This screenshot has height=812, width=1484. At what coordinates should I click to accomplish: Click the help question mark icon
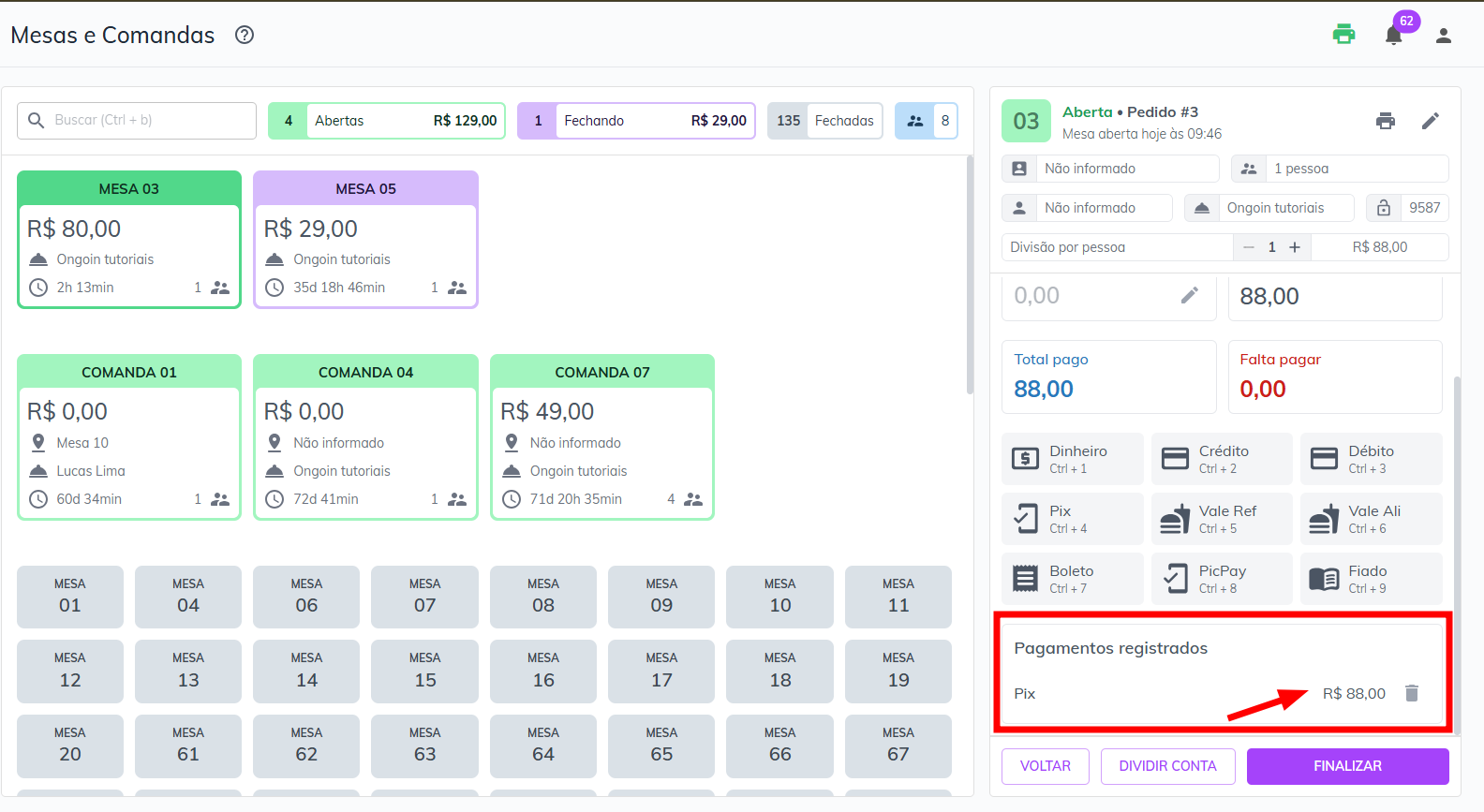tap(245, 36)
